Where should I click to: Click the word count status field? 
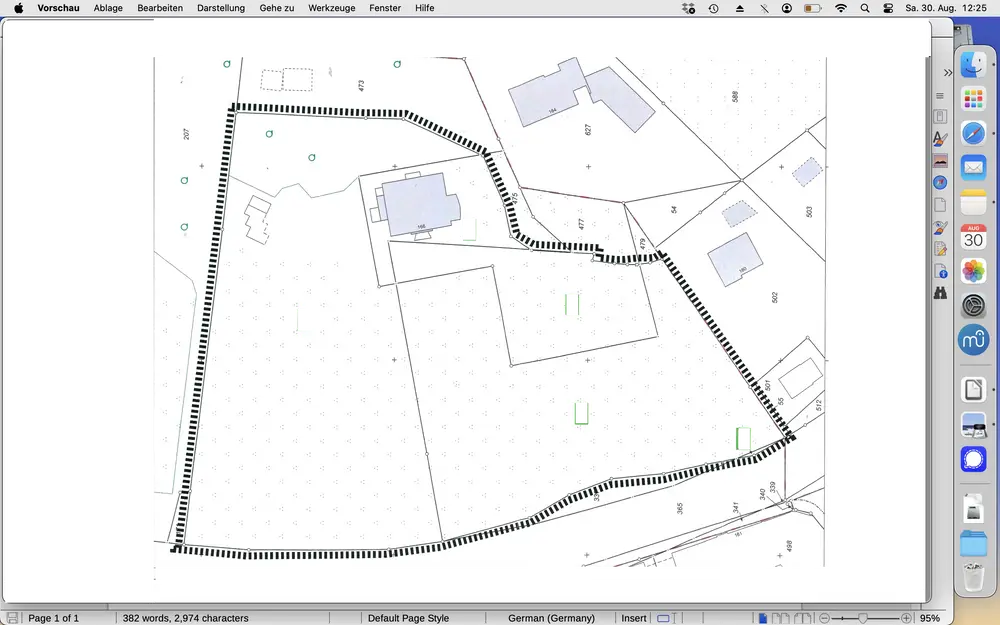click(185, 618)
